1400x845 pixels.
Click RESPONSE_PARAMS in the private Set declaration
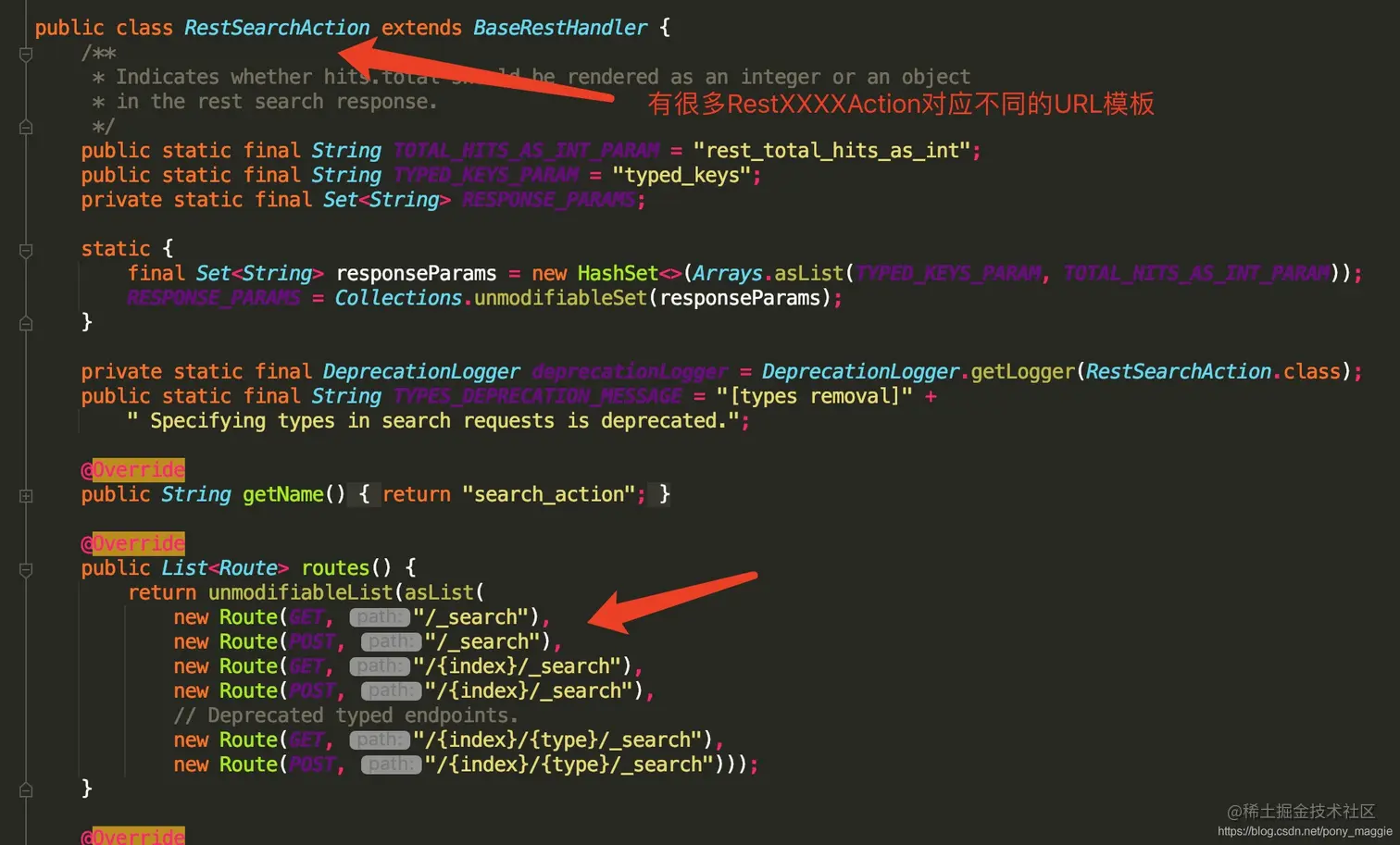[x=548, y=199]
